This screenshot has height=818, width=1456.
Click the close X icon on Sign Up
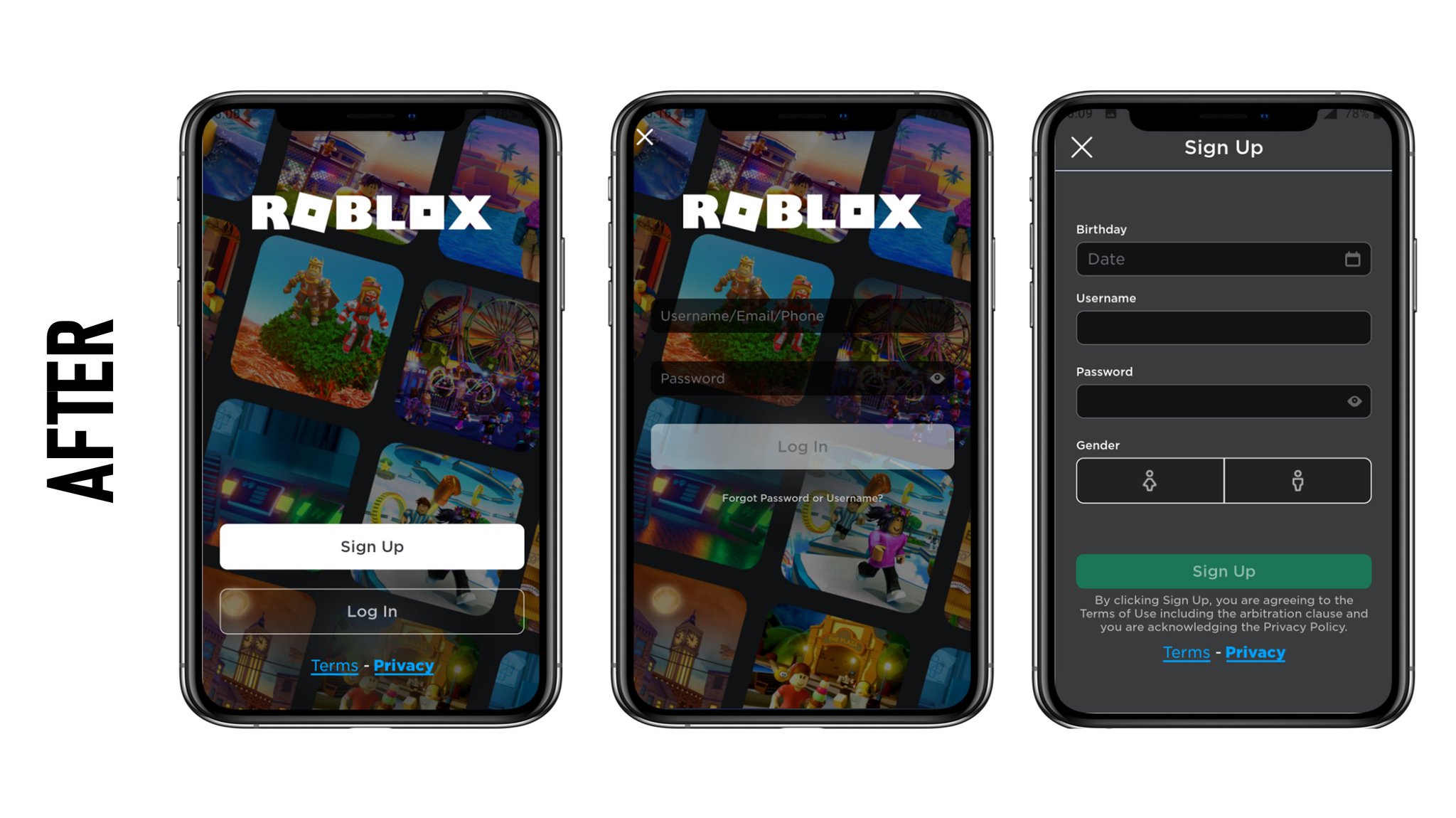pos(1083,146)
